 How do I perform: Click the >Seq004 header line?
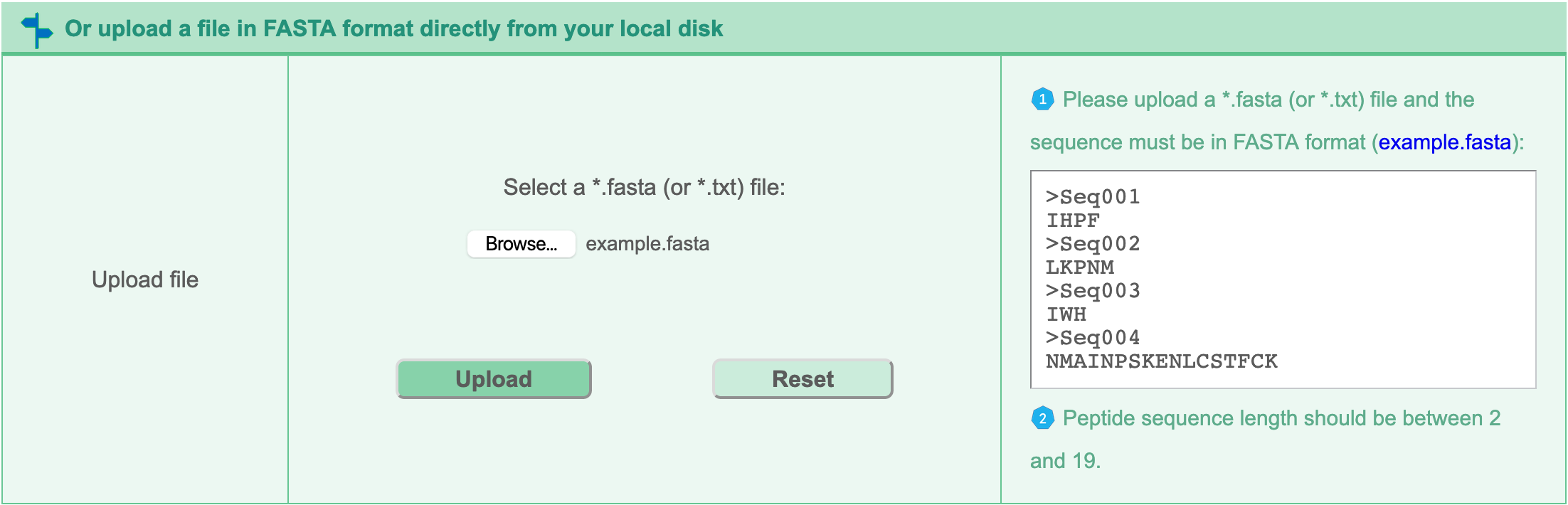[1093, 338]
